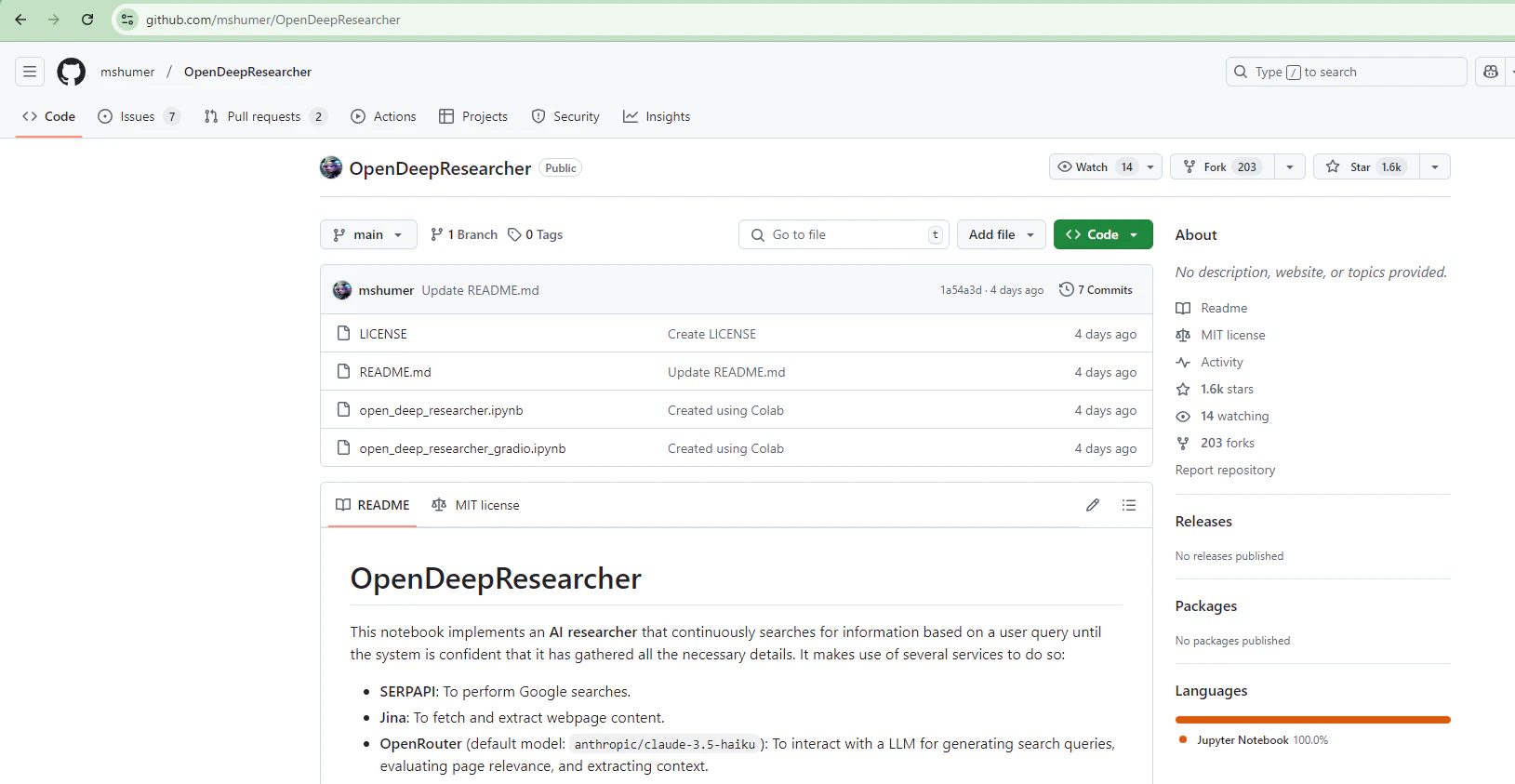Image resolution: width=1515 pixels, height=784 pixels.
Task: Open open_deep_researcher_gradio.ipynb file
Action: click(462, 448)
